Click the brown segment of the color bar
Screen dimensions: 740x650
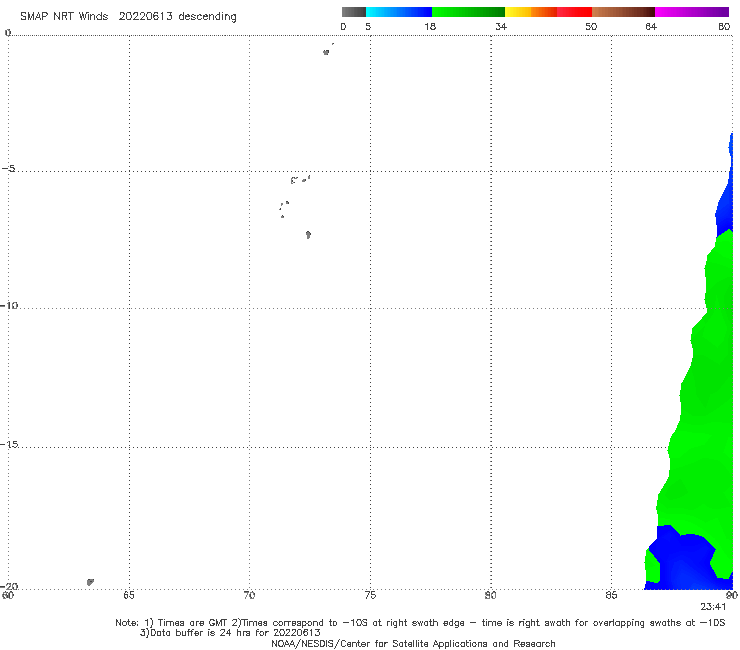click(x=623, y=12)
